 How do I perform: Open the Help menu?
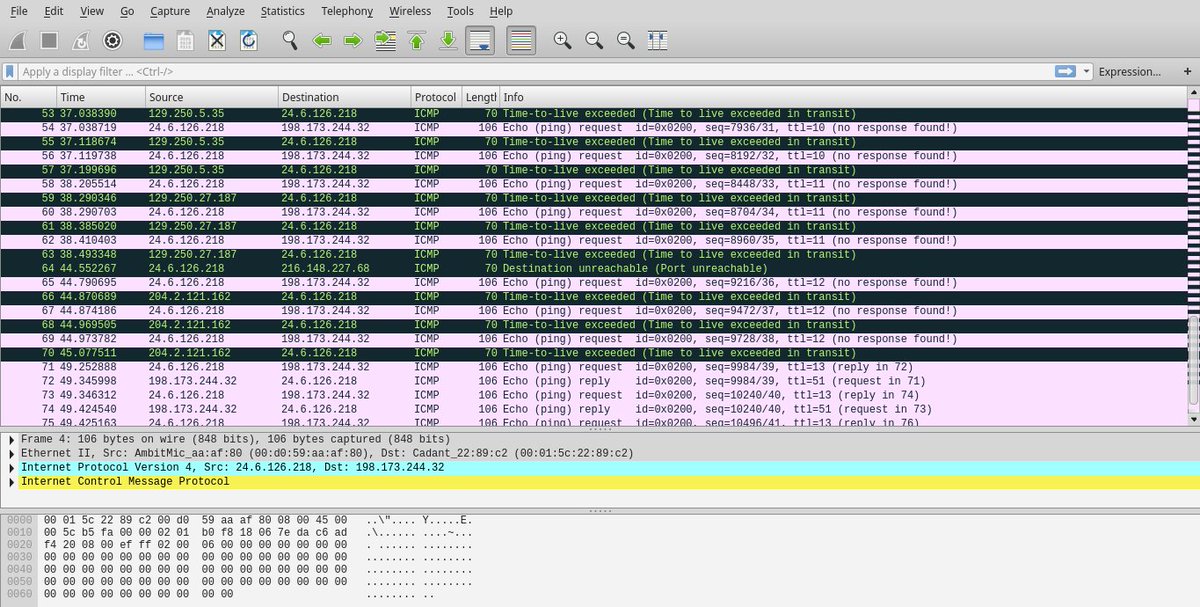501,11
